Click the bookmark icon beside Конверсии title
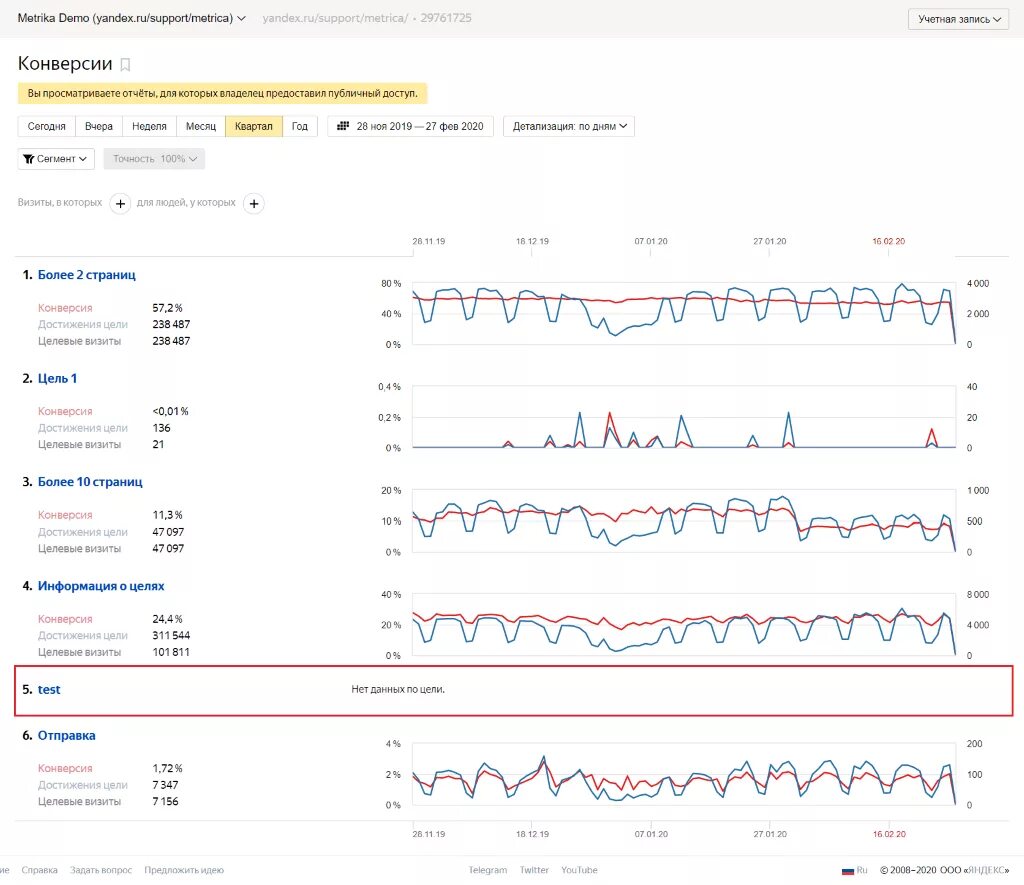Screen dimensions: 1024x885 [125, 65]
